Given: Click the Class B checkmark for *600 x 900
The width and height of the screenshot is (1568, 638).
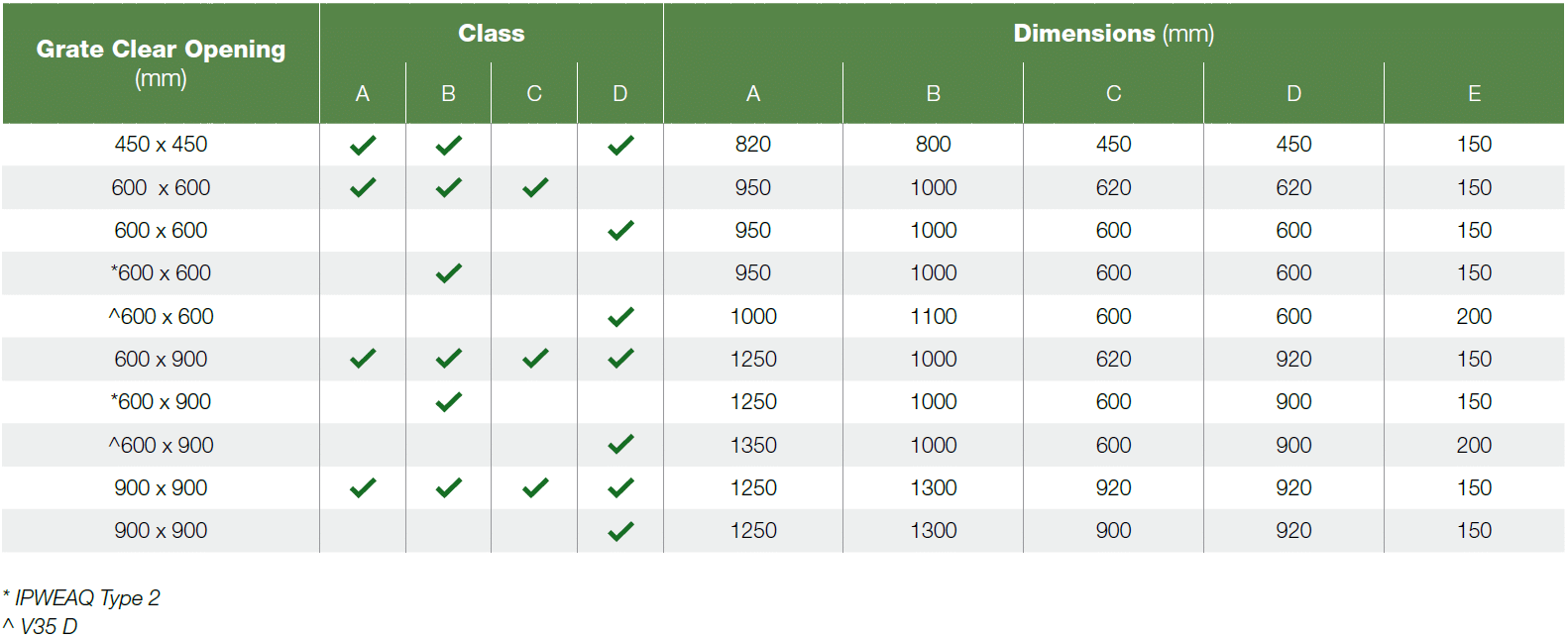Looking at the screenshot, I should point(449,401).
